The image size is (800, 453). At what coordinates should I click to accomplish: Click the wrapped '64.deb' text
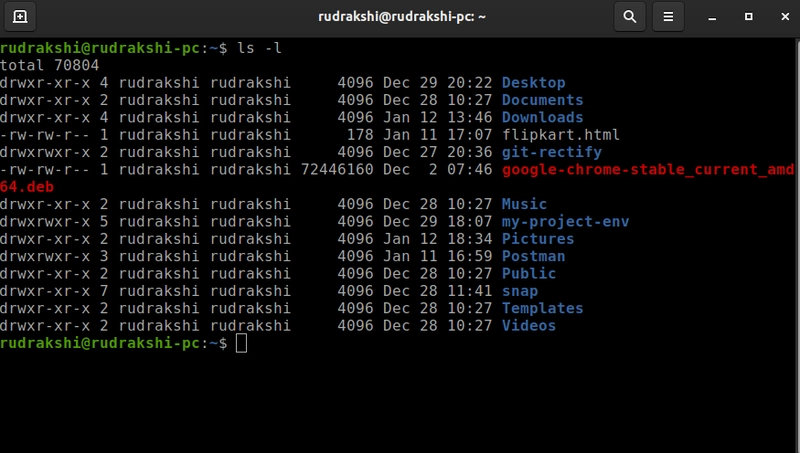tap(27, 187)
